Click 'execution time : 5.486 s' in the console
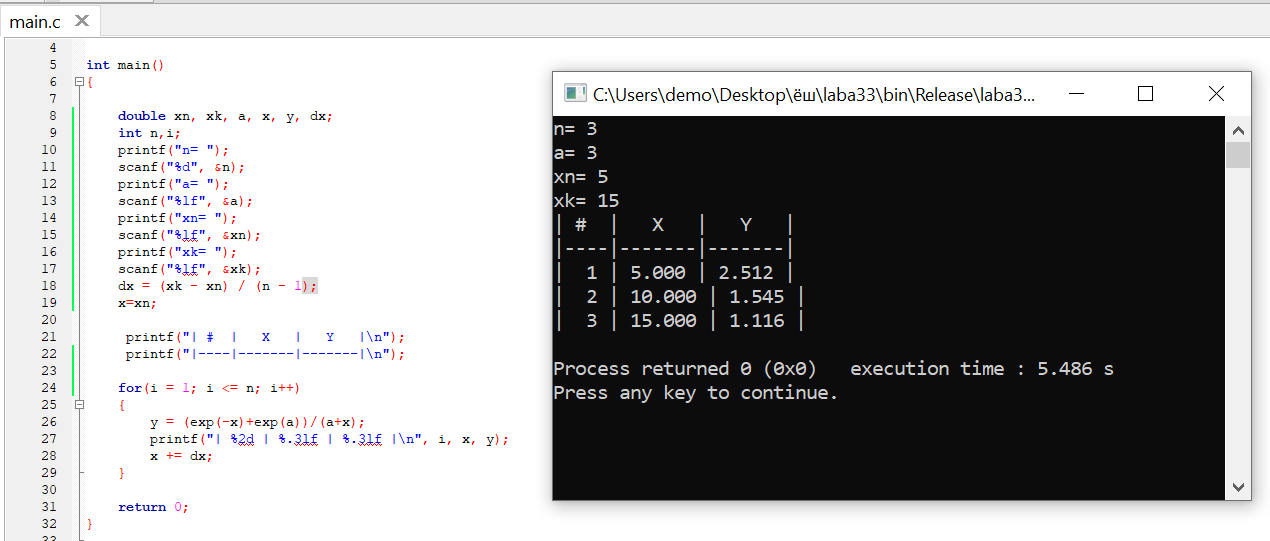Viewport: 1270px width, 541px height. pyautogui.click(x=982, y=369)
